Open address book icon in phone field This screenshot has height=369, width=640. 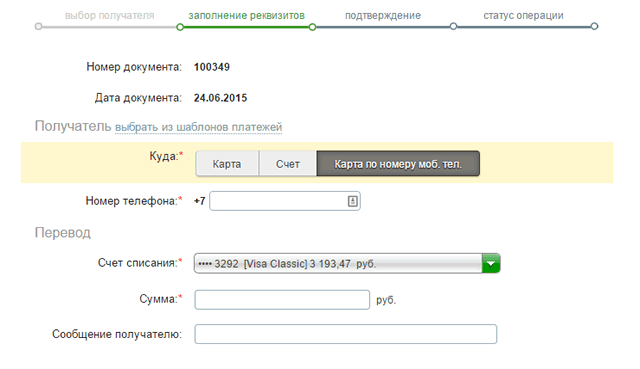pyautogui.click(x=353, y=201)
